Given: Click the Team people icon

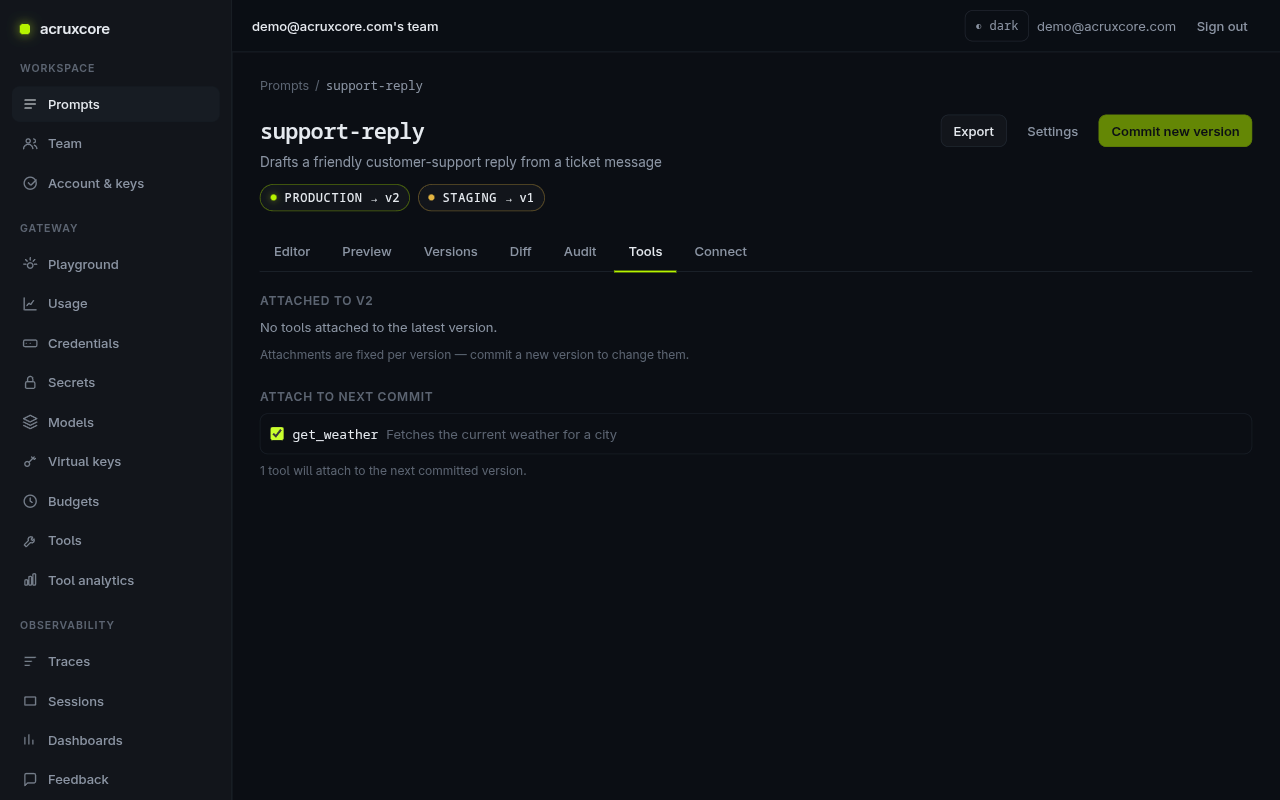Looking at the screenshot, I should coord(30,144).
